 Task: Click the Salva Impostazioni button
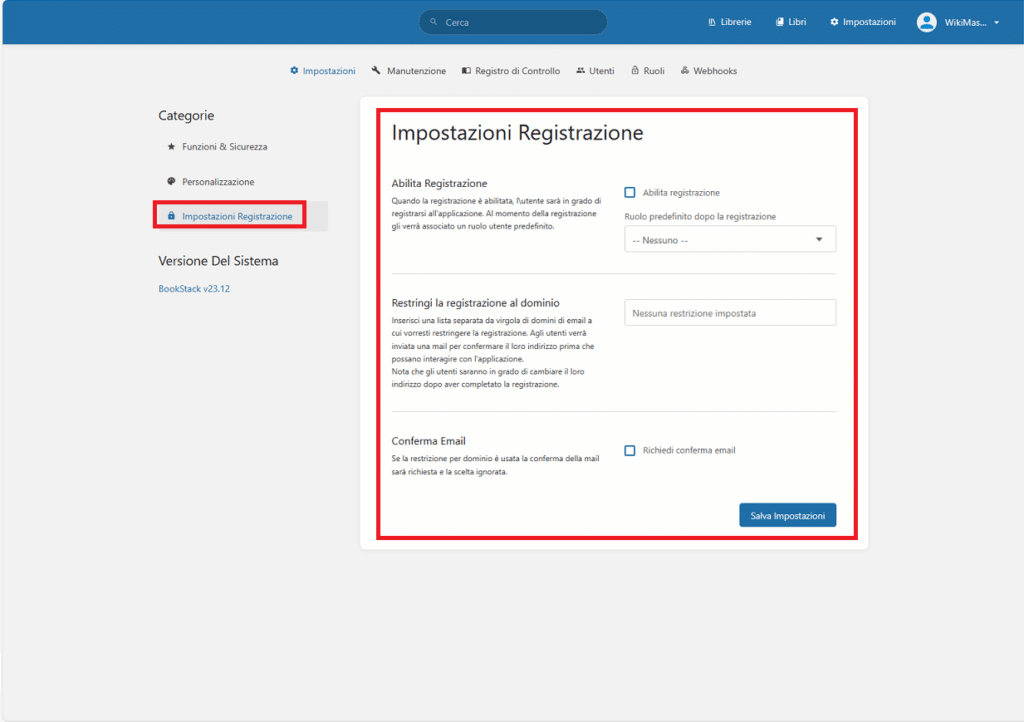[788, 515]
